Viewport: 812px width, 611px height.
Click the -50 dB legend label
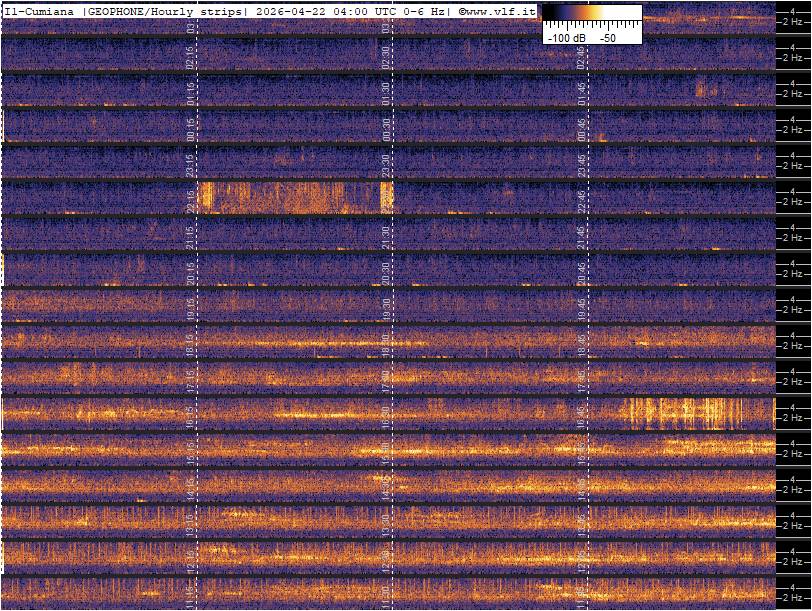607,37
